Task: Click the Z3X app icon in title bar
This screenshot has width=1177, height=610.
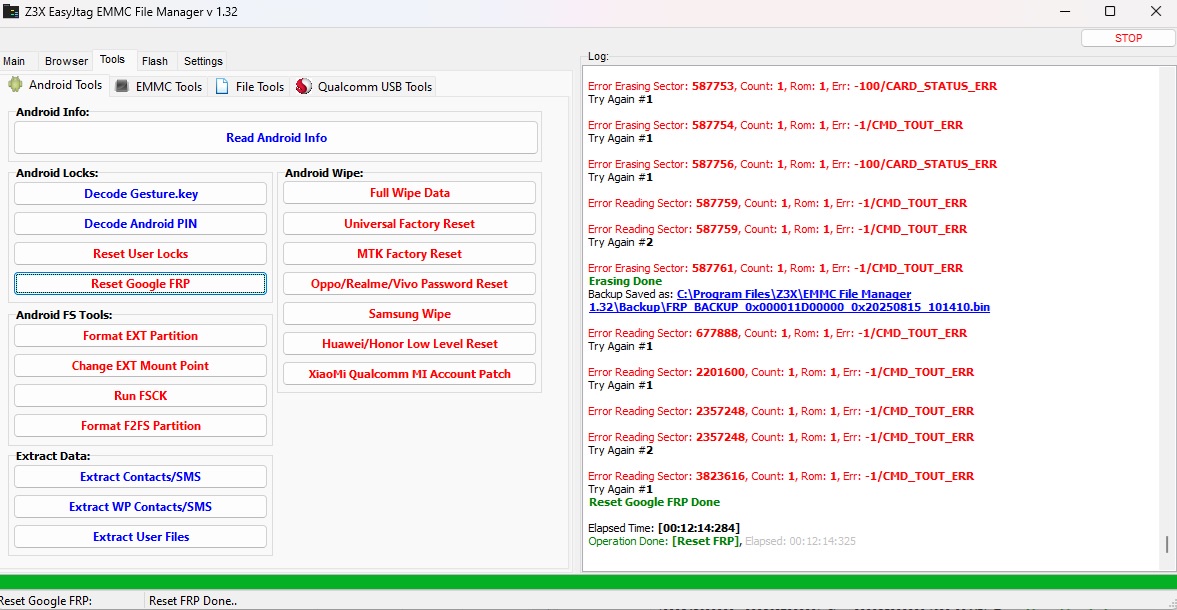Action: pyautogui.click(x=12, y=11)
